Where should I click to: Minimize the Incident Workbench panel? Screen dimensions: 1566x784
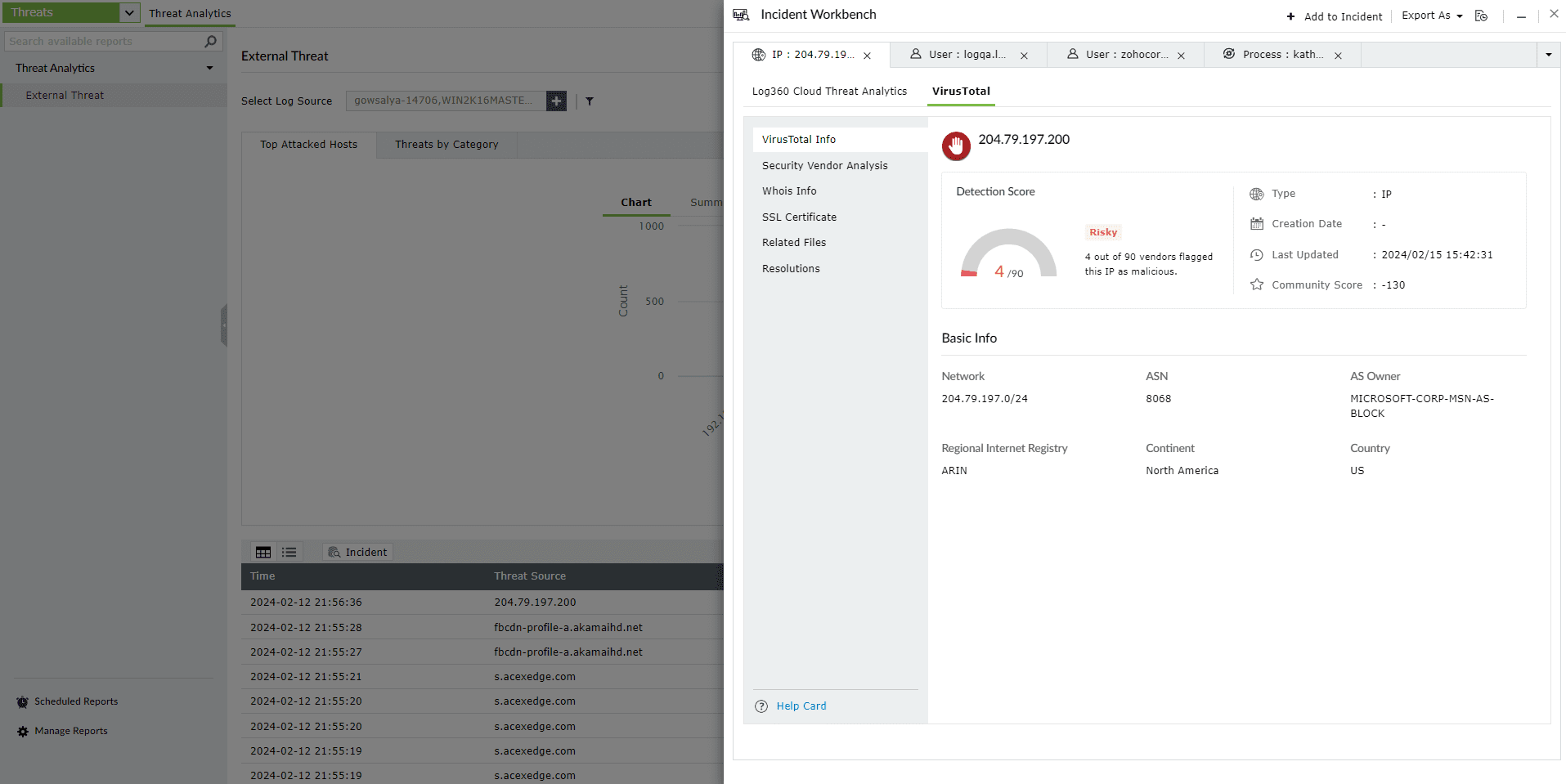pos(1521,16)
